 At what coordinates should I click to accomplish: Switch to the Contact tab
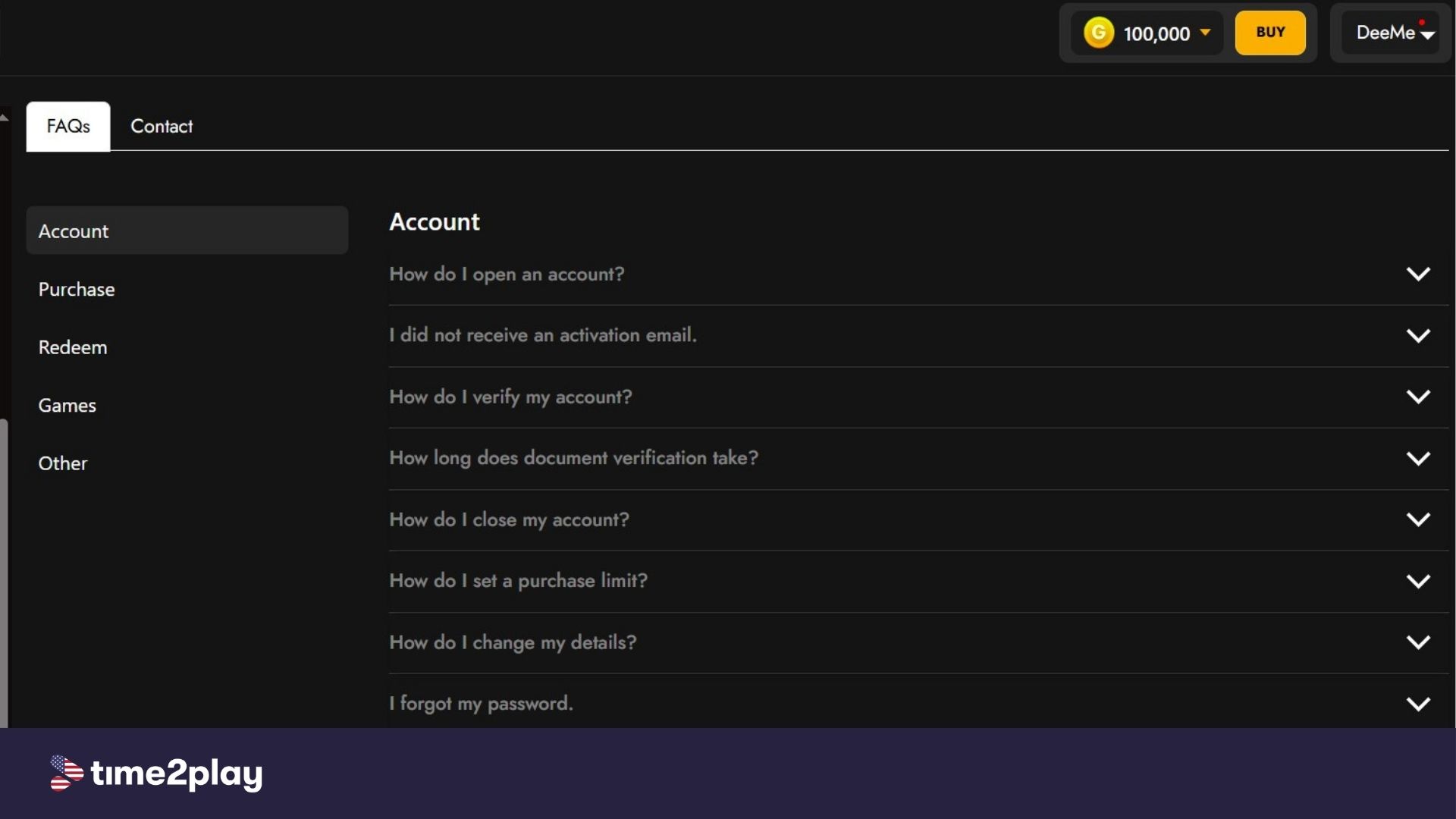(162, 126)
